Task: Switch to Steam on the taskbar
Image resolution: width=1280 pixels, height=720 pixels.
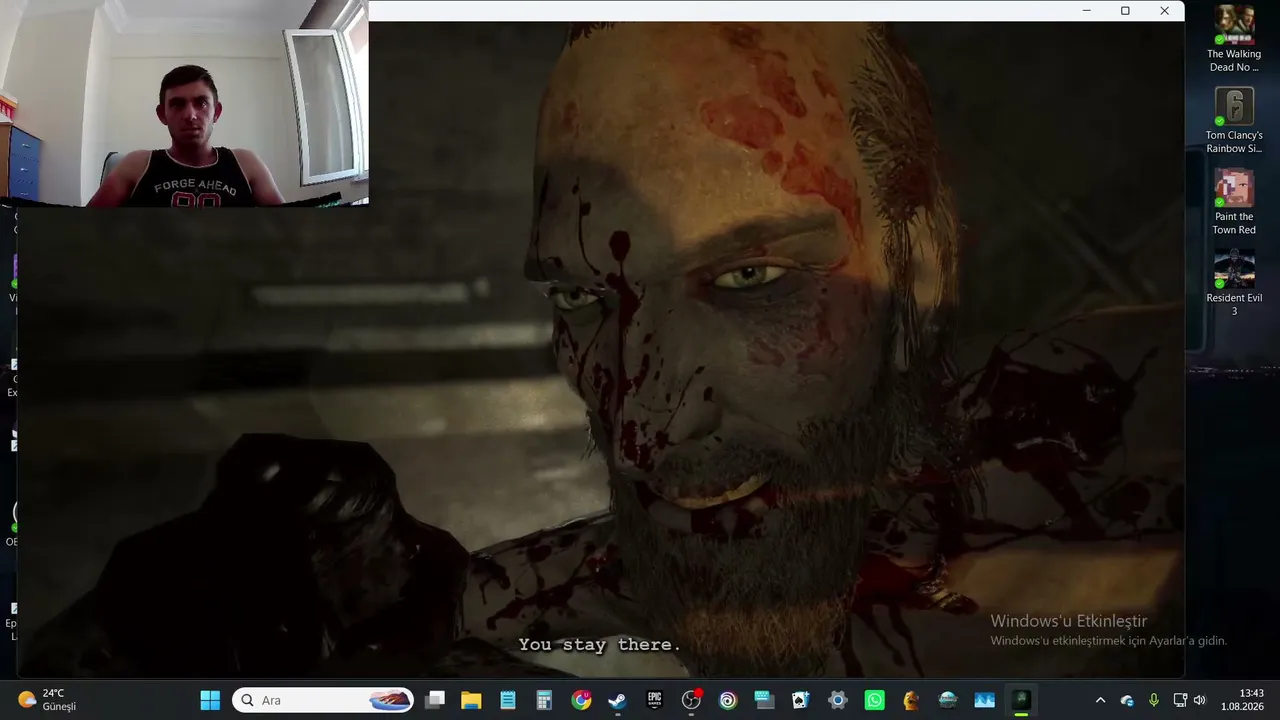Action: (618, 700)
